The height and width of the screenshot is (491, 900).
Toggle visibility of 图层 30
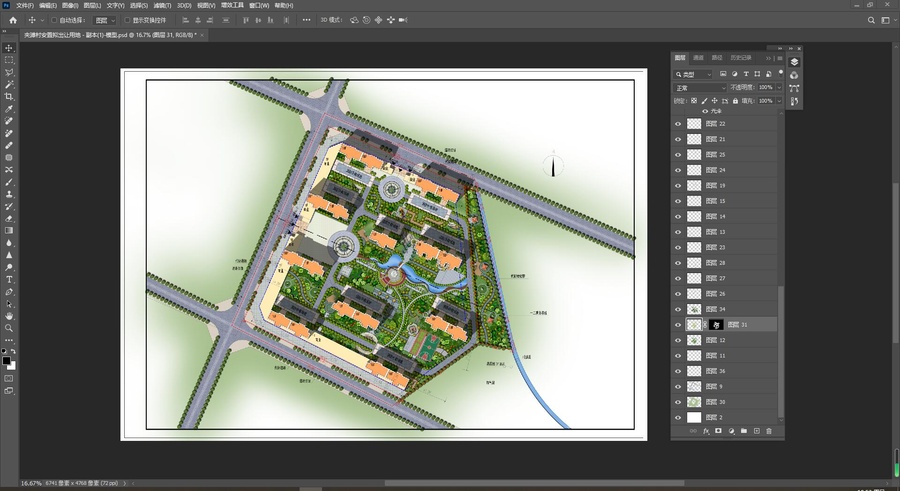click(x=678, y=402)
